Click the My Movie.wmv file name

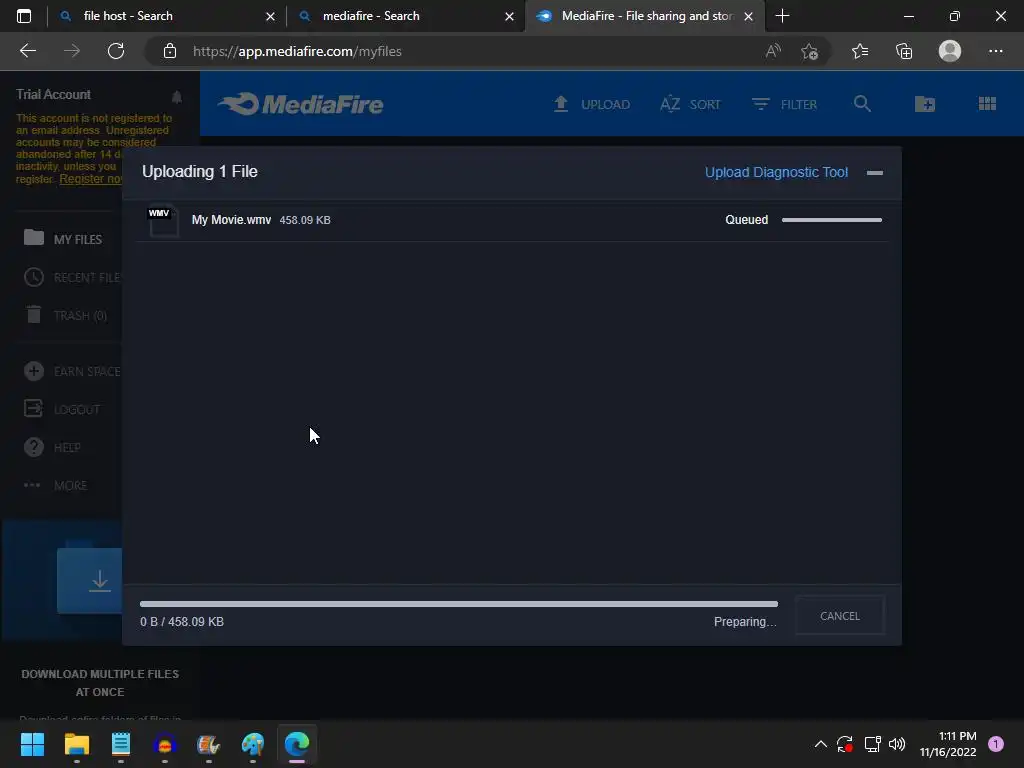point(231,220)
